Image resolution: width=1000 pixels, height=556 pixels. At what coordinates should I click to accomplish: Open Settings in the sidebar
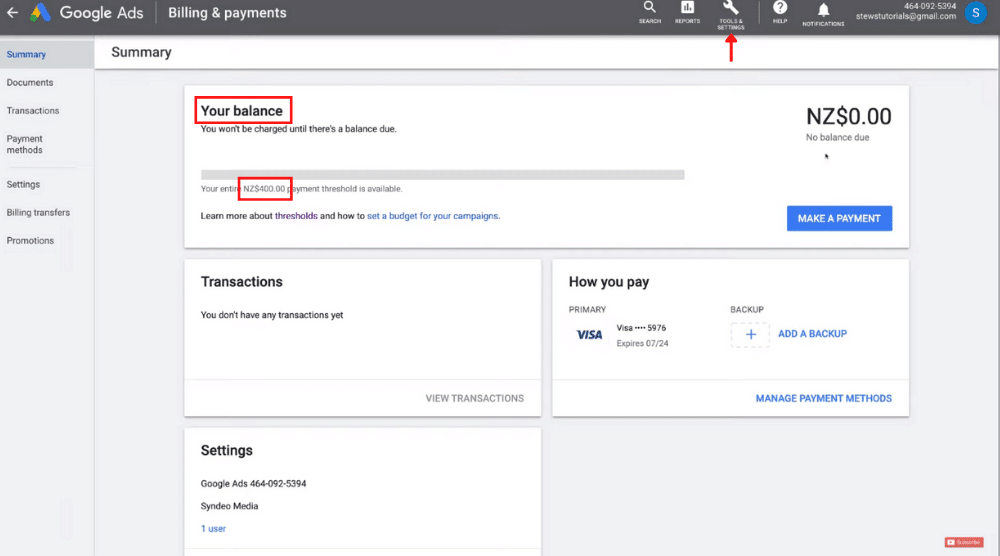point(24,184)
